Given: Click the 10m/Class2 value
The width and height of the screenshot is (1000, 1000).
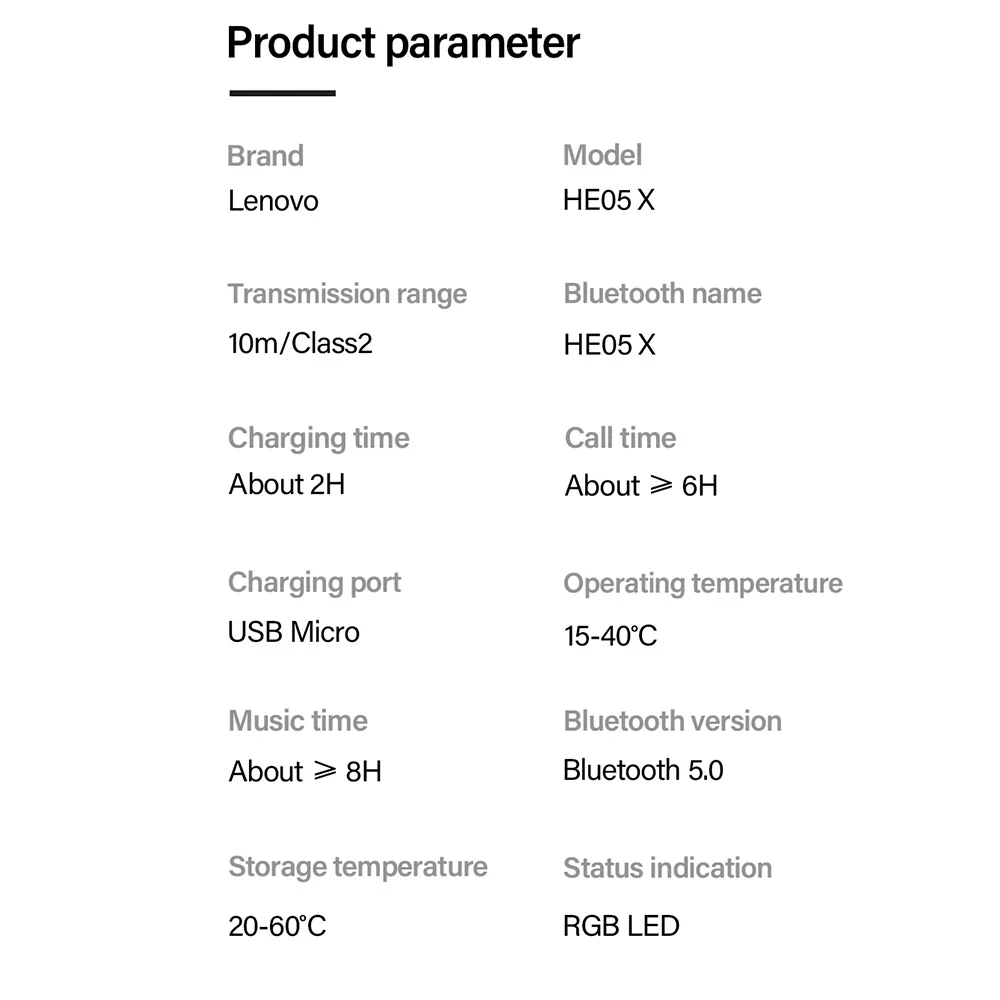Looking at the screenshot, I should [300, 344].
